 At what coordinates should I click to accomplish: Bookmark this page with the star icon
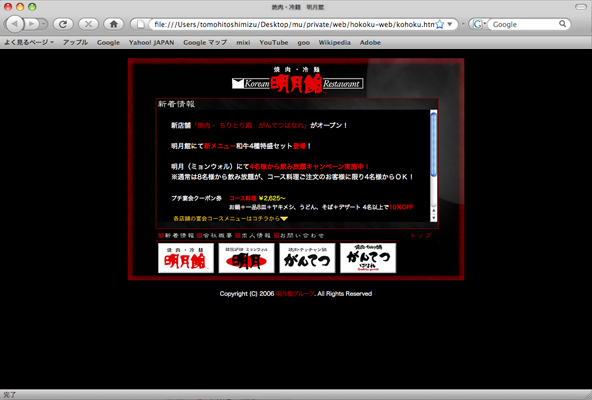(x=440, y=25)
